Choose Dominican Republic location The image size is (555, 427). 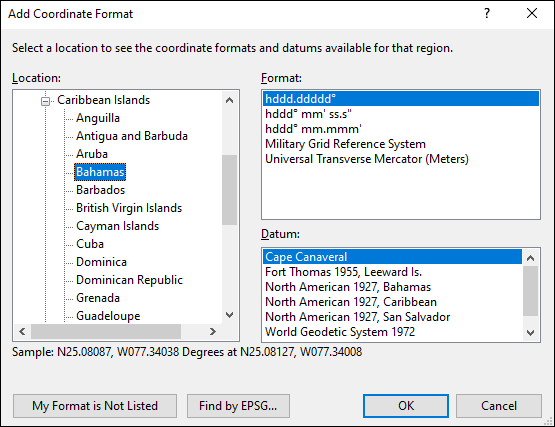[129, 280]
